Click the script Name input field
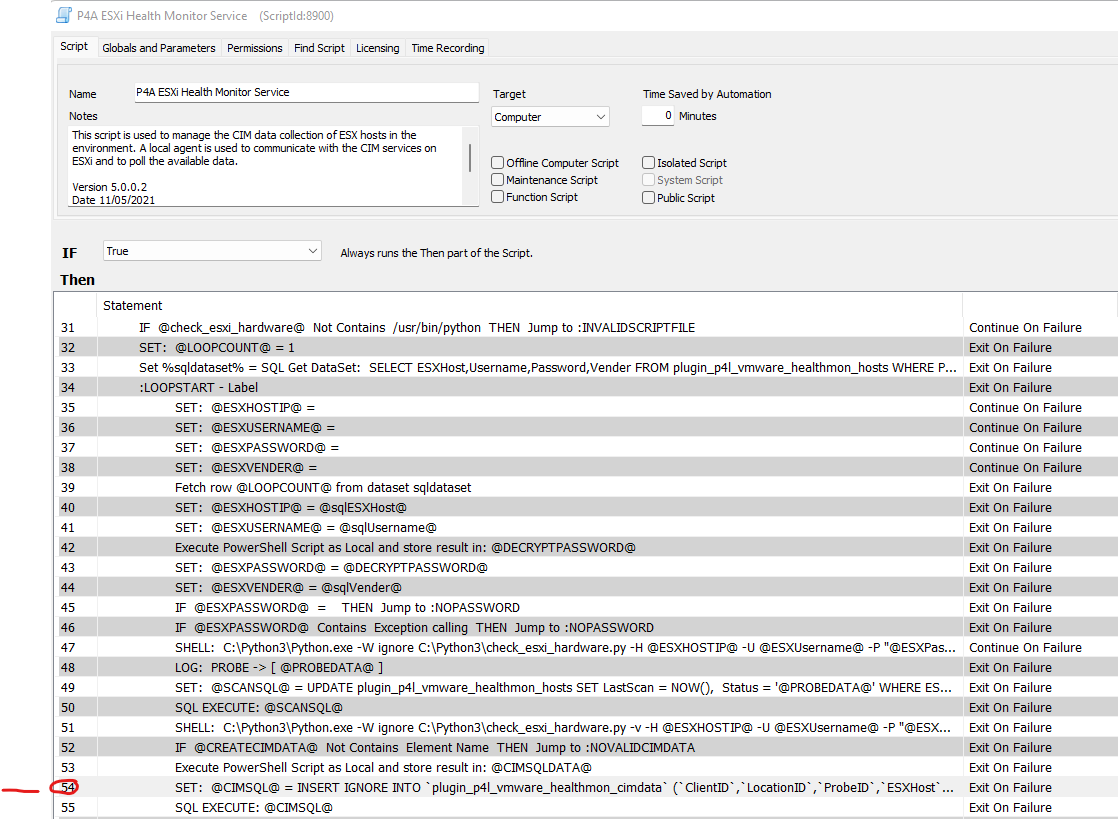 306,92
